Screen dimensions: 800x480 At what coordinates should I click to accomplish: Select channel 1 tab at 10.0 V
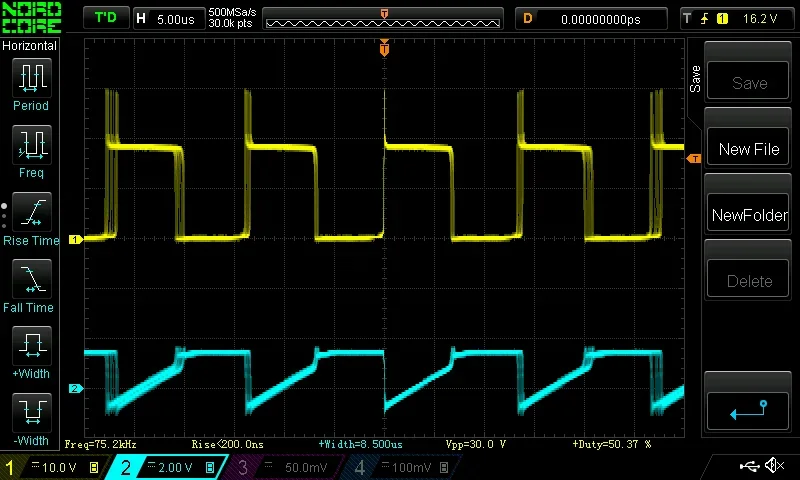[x=54, y=467]
